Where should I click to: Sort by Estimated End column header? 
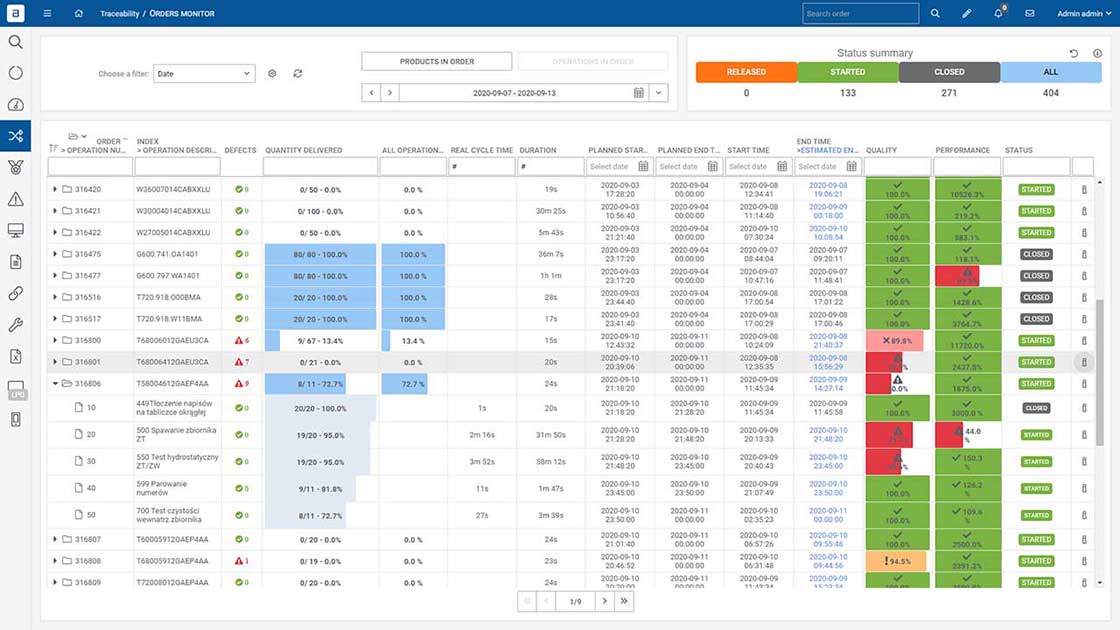pos(828,151)
